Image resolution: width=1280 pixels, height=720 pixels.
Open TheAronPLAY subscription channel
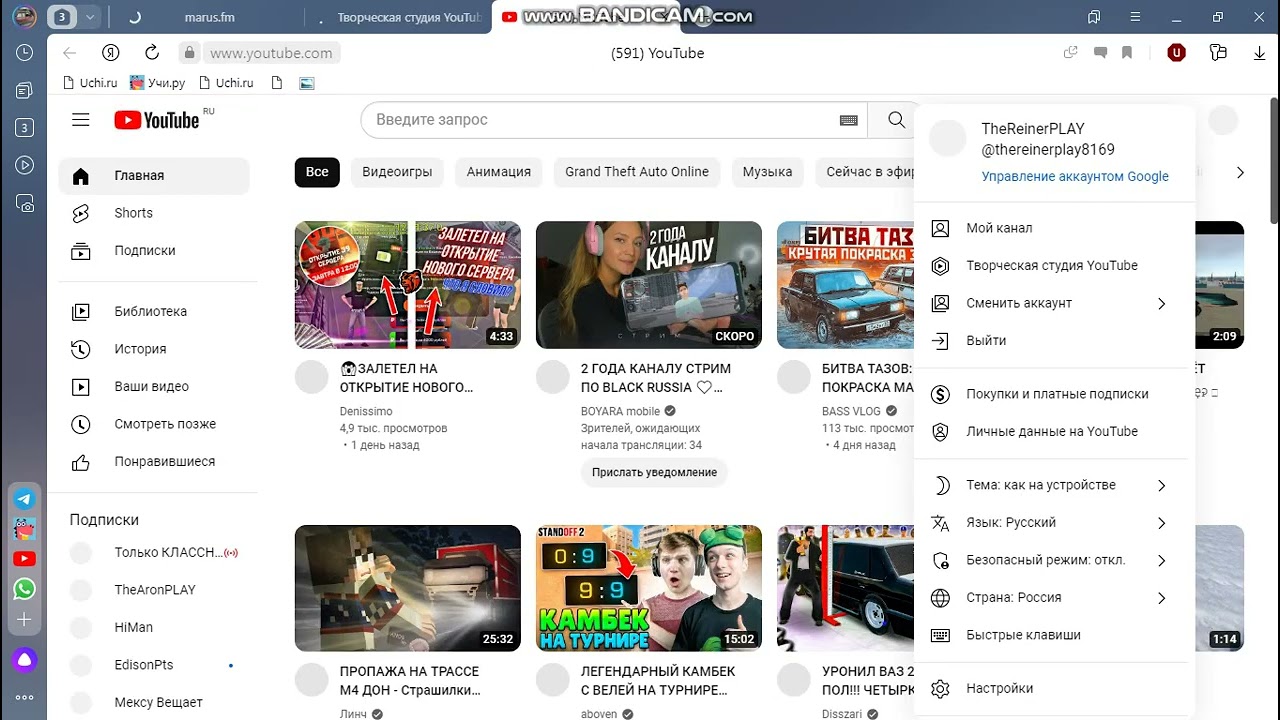[x=154, y=590]
